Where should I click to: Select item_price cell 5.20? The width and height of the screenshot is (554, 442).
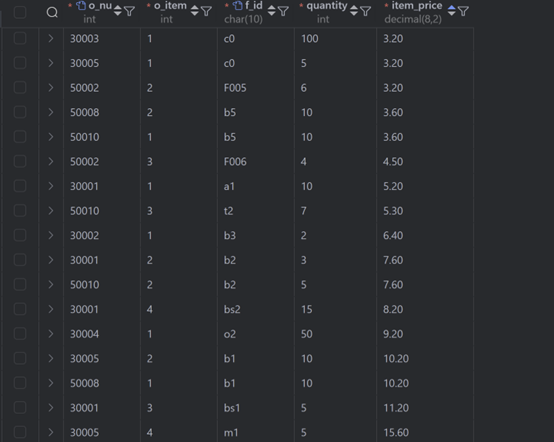point(393,186)
